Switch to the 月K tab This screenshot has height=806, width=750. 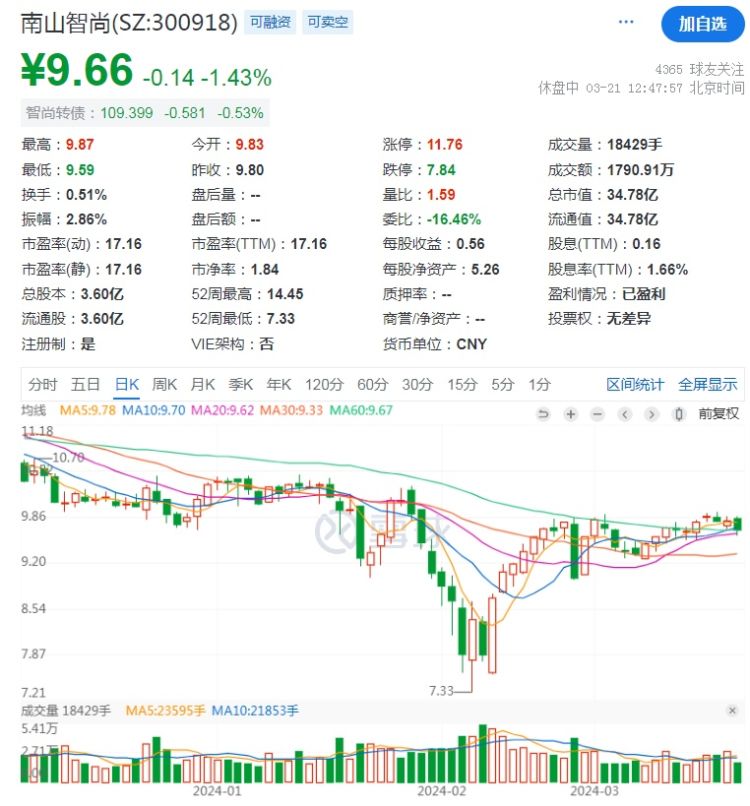[x=203, y=384]
